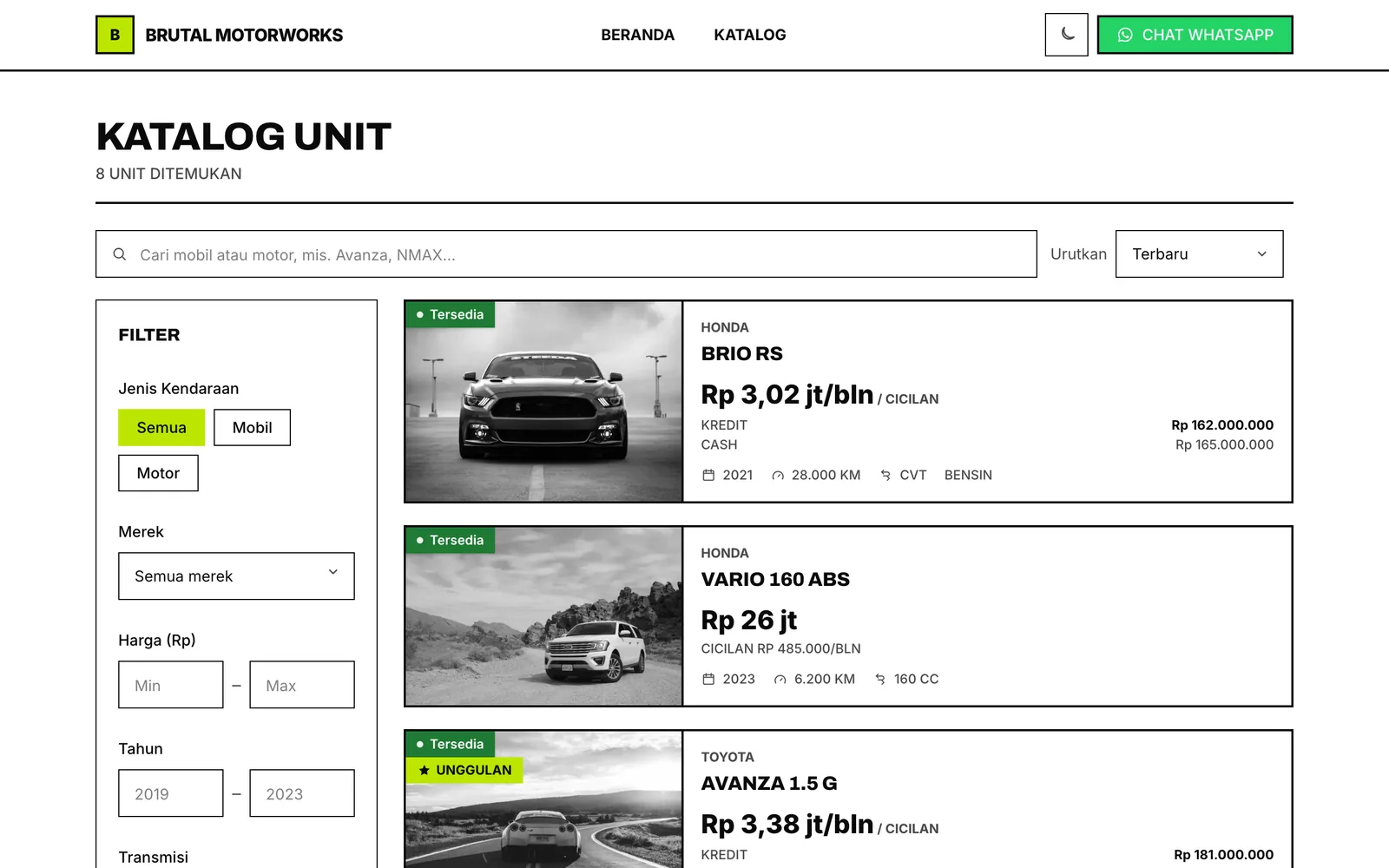1389x868 pixels.
Task: Click the WhatsApp icon in the chat button
Action: (x=1125, y=35)
